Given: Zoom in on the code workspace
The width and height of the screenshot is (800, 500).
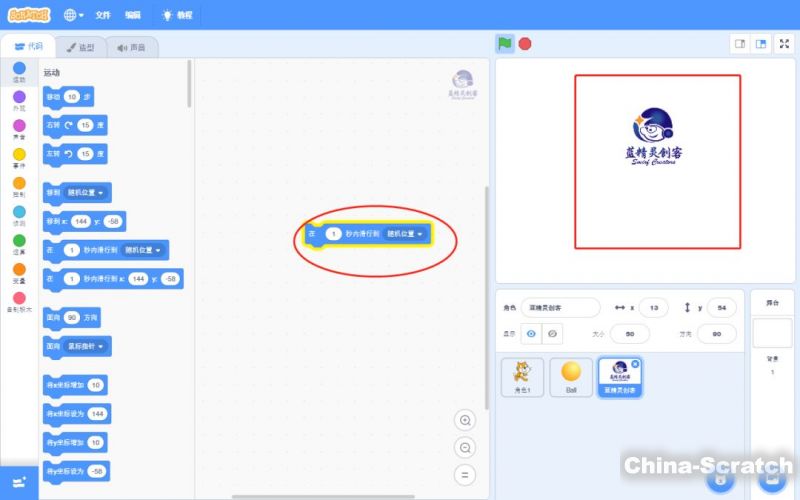Looking at the screenshot, I should (x=464, y=420).
